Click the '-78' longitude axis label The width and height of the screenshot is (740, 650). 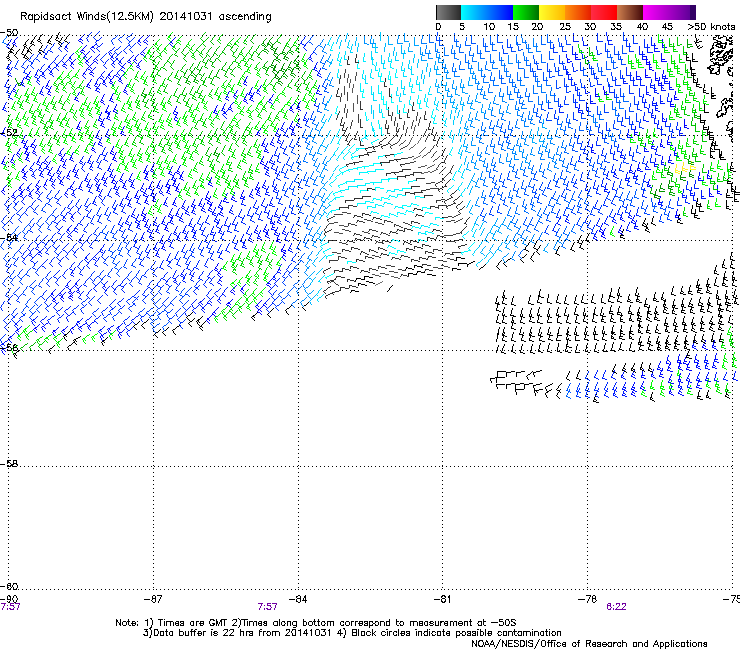[587, 599]
